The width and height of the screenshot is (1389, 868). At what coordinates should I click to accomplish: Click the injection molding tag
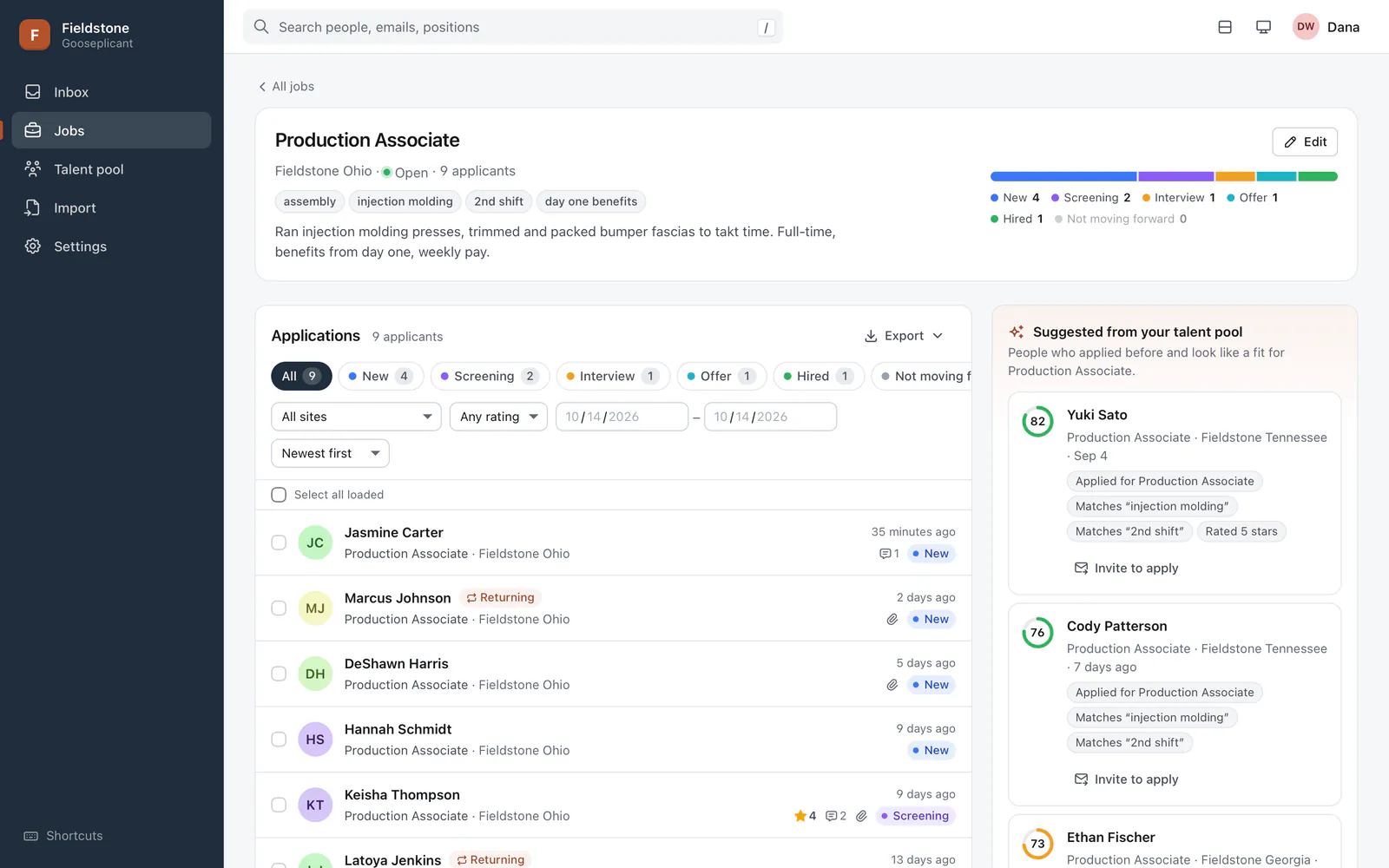pyautogui.click(x=405, y=201)
